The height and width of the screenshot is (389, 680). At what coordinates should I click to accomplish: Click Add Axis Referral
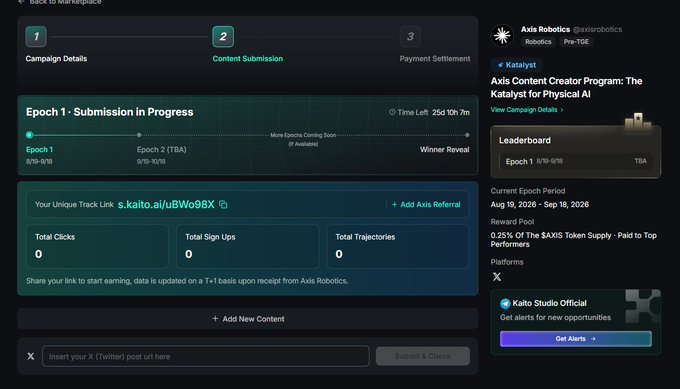coord(426,204)
